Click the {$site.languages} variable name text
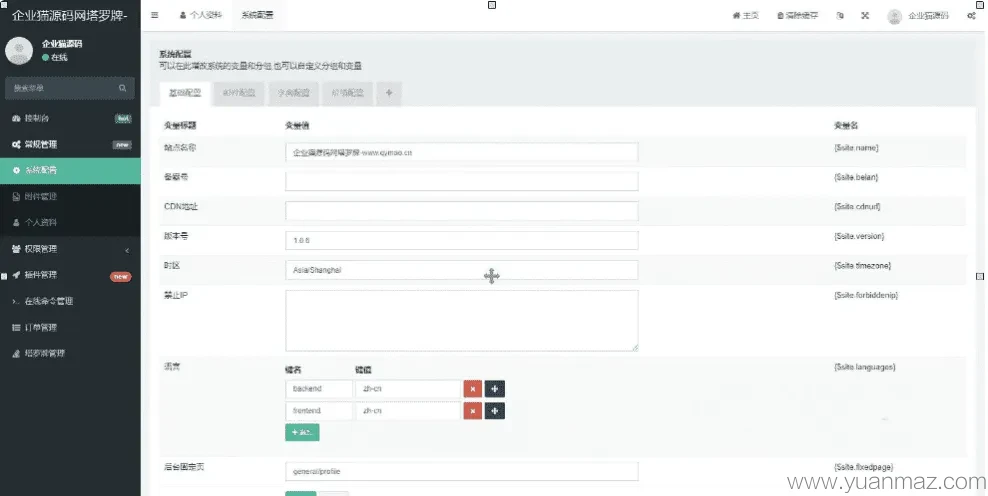This screenshot has height=496, width=988. tap(864, 367)
